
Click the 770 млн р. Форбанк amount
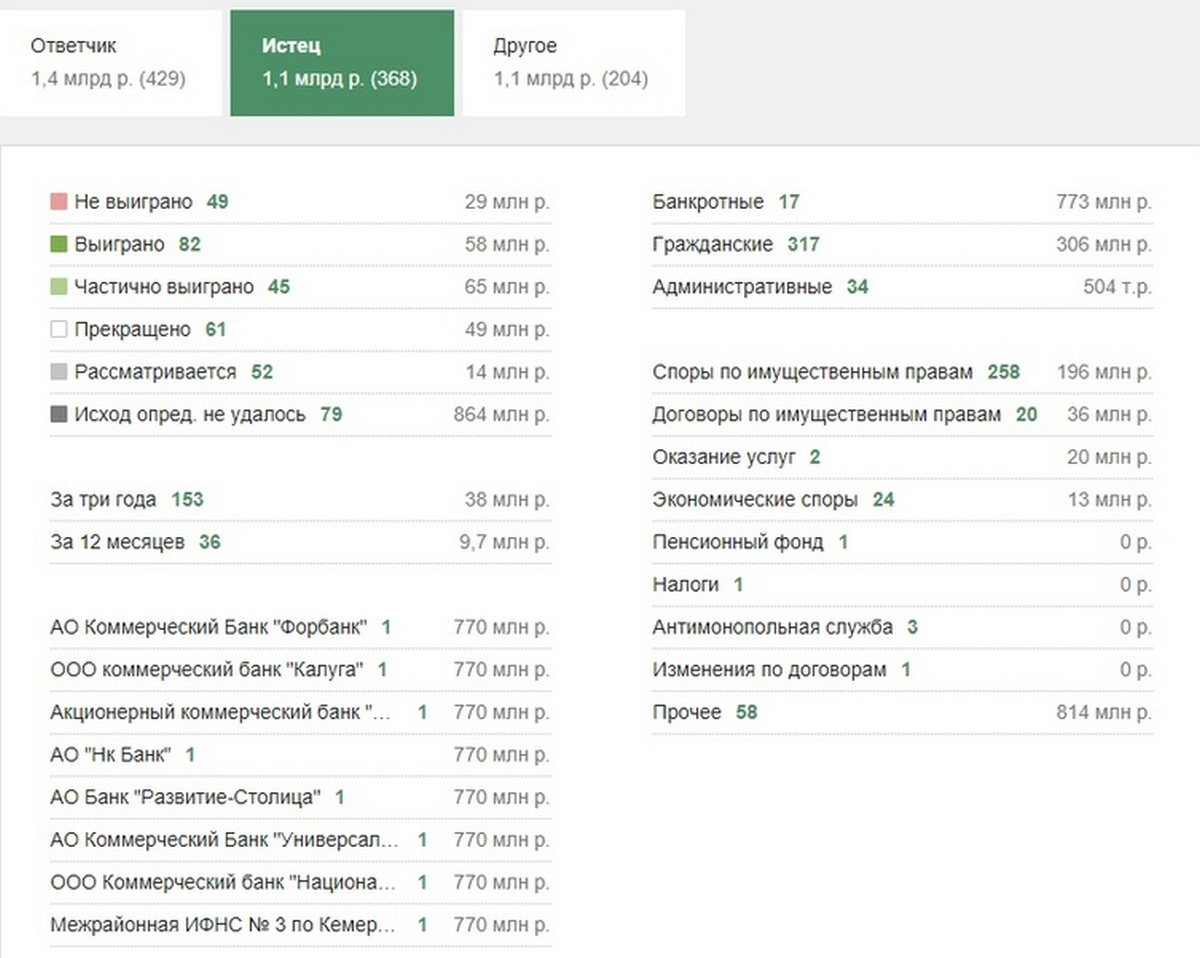tap(502, 627)
